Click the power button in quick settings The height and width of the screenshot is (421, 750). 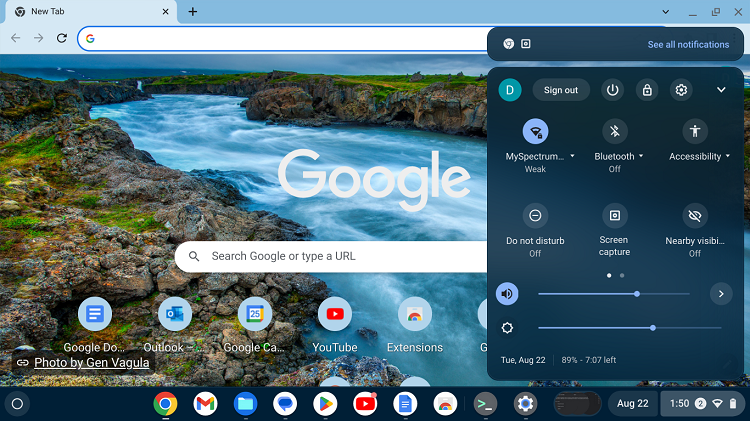(612, 90)
